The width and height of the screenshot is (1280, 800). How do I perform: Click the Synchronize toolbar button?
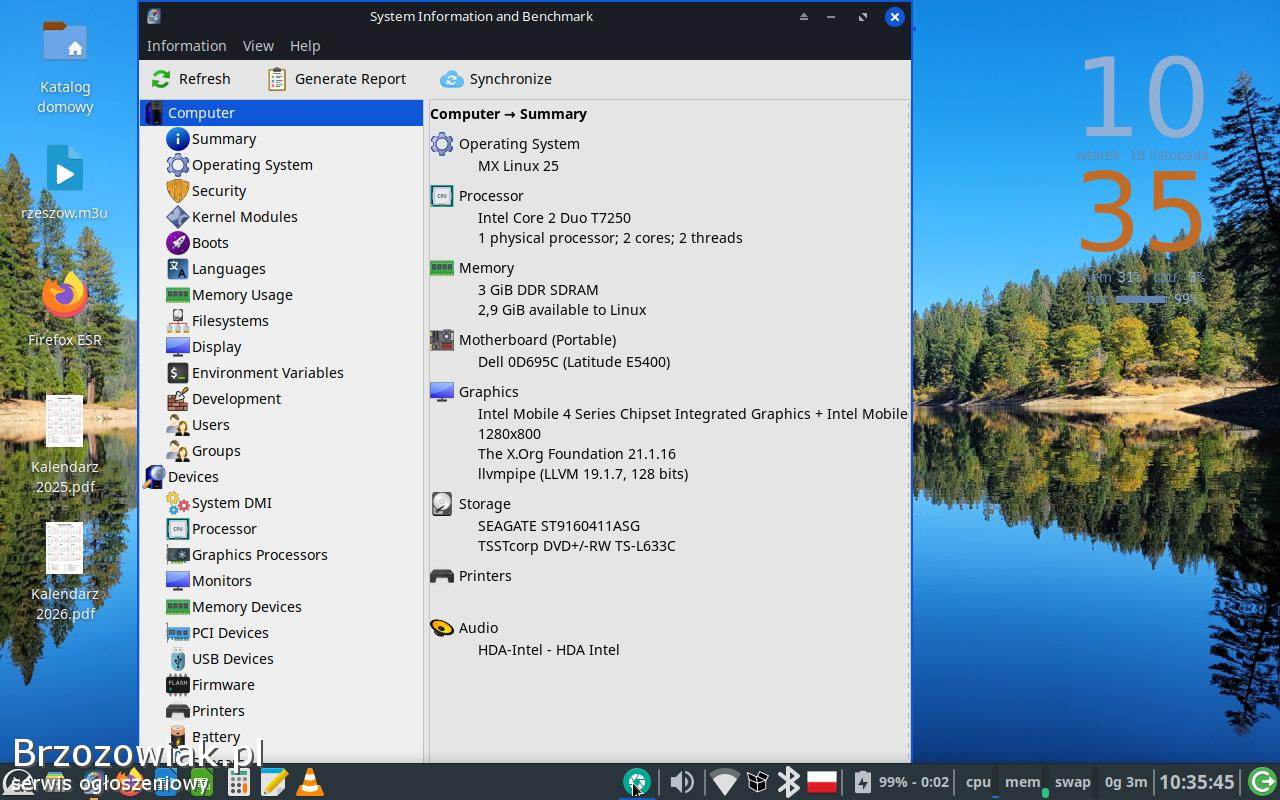tap(496, 79)
